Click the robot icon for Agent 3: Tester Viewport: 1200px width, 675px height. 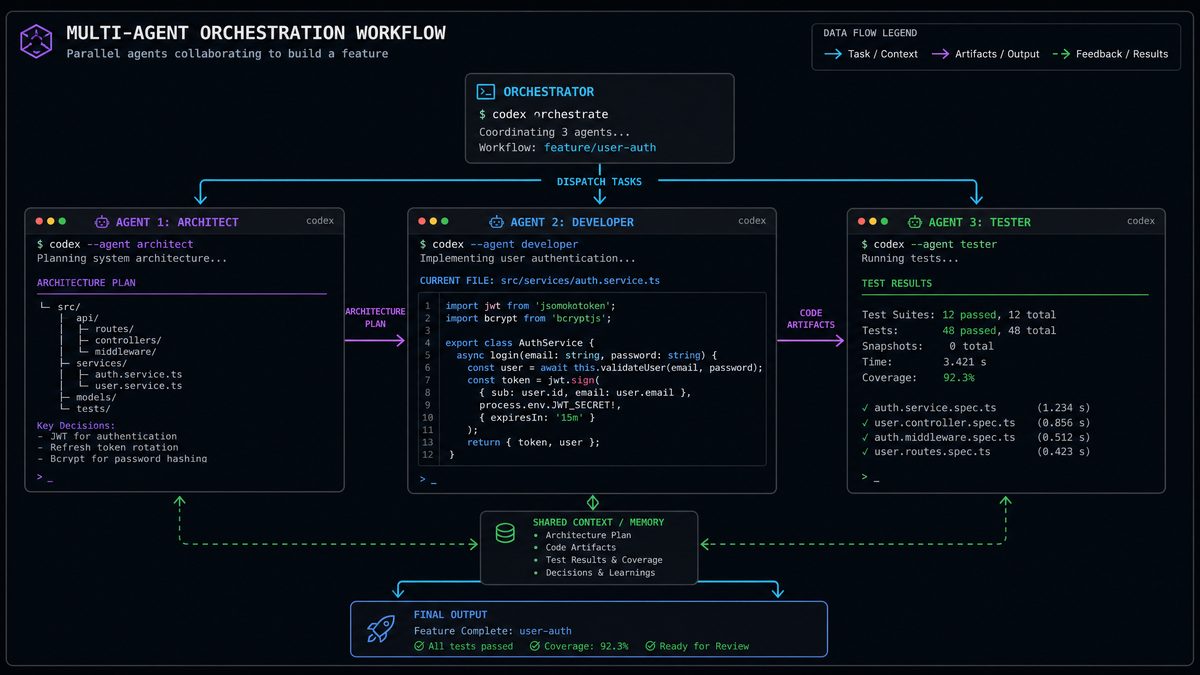coord(915,222)
